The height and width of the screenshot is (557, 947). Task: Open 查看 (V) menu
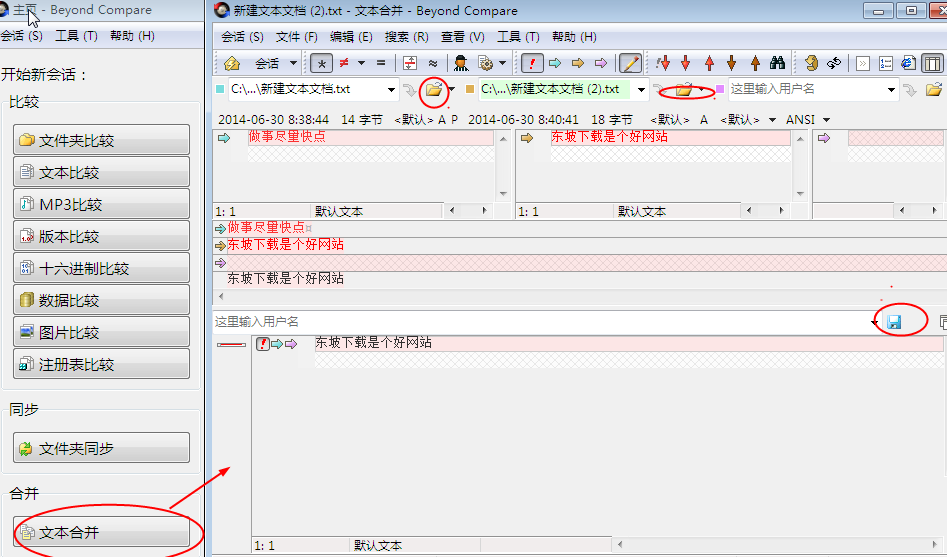point(462,37)
